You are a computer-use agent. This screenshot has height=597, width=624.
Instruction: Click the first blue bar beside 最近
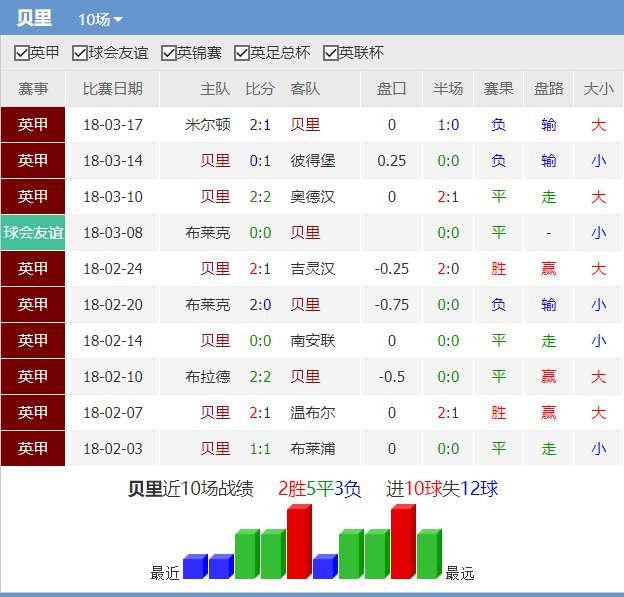click(194, 567)
